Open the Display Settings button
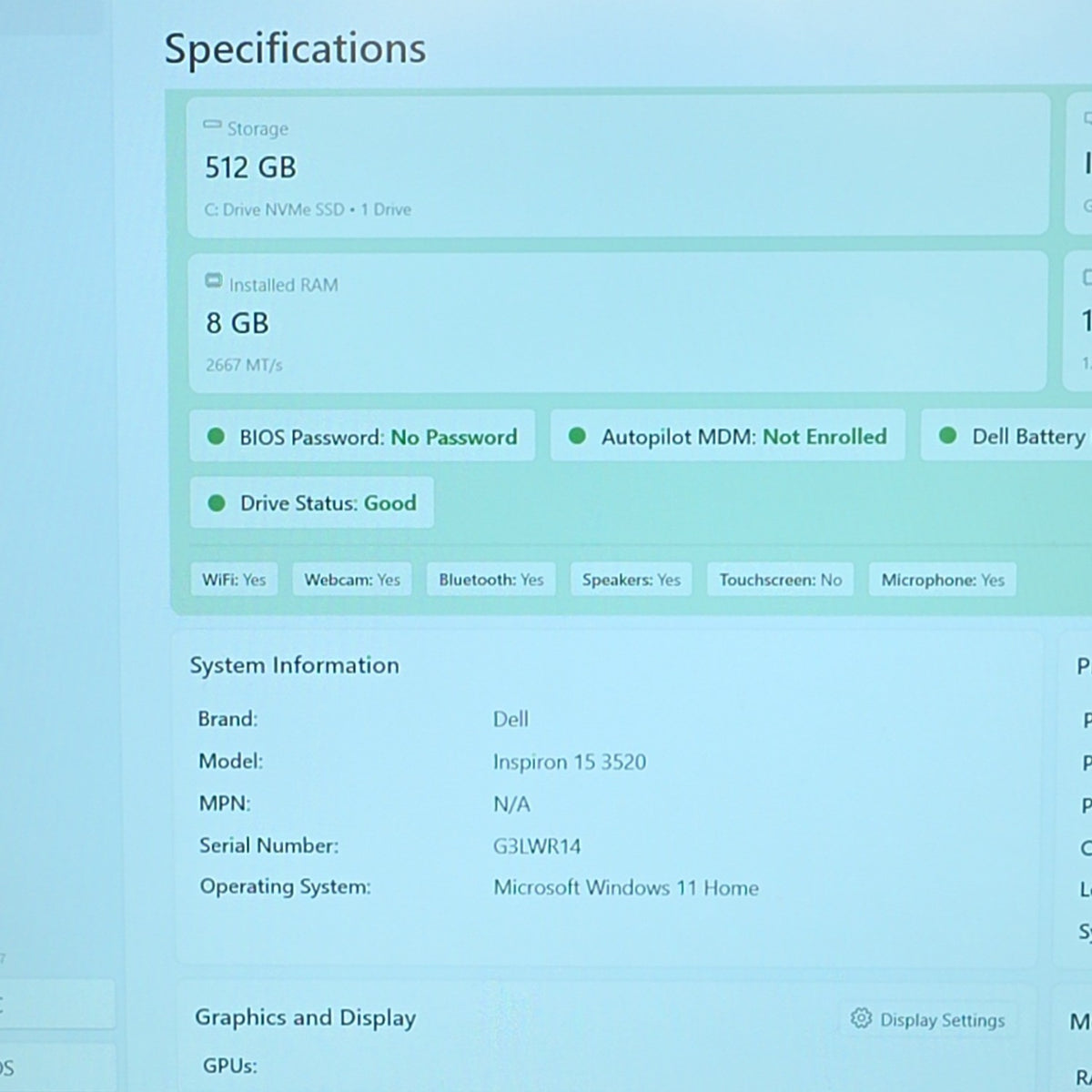This screenshot has width=1092, height=1092. (927, 1019)
